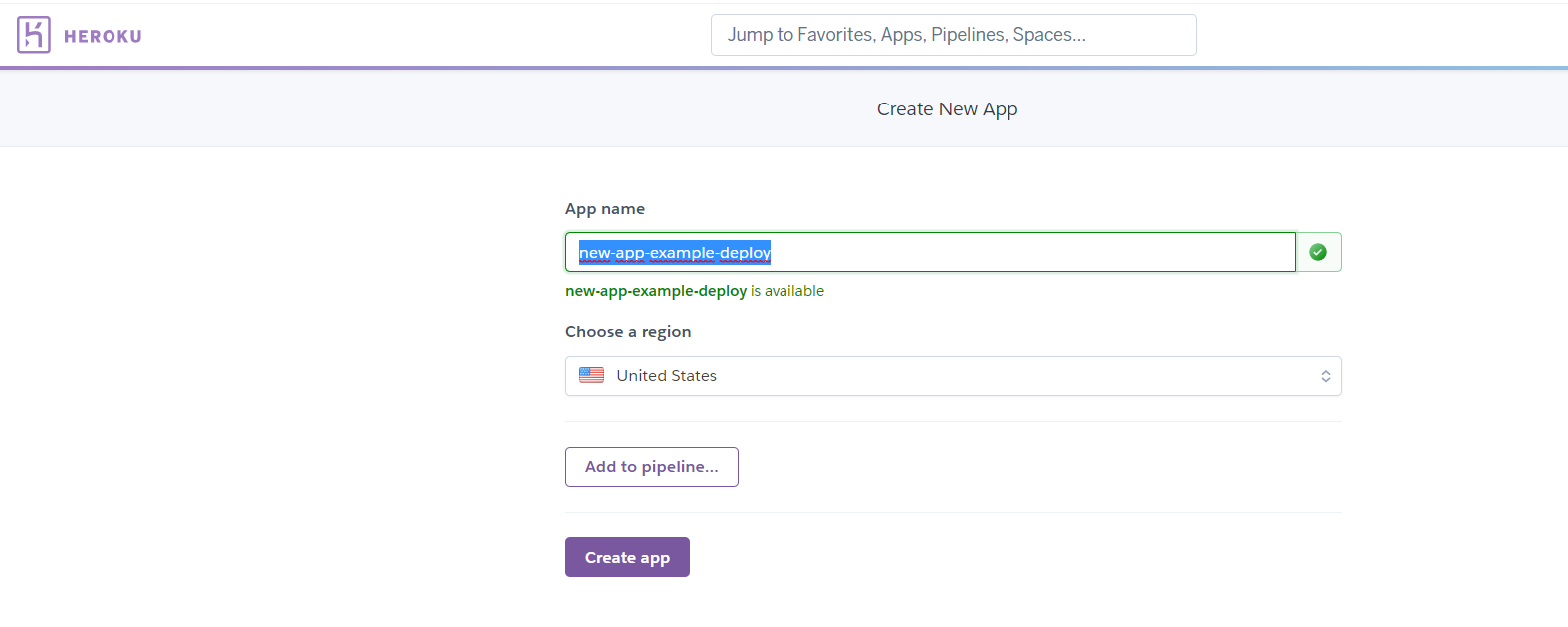Click the "is available" status text
1568x627 pixels.
pyautogui.click(x=787, y=291)
